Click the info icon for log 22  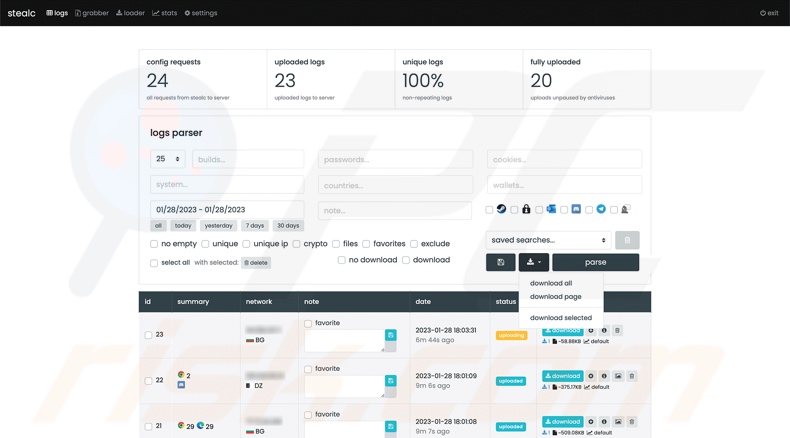coord(604,376)
